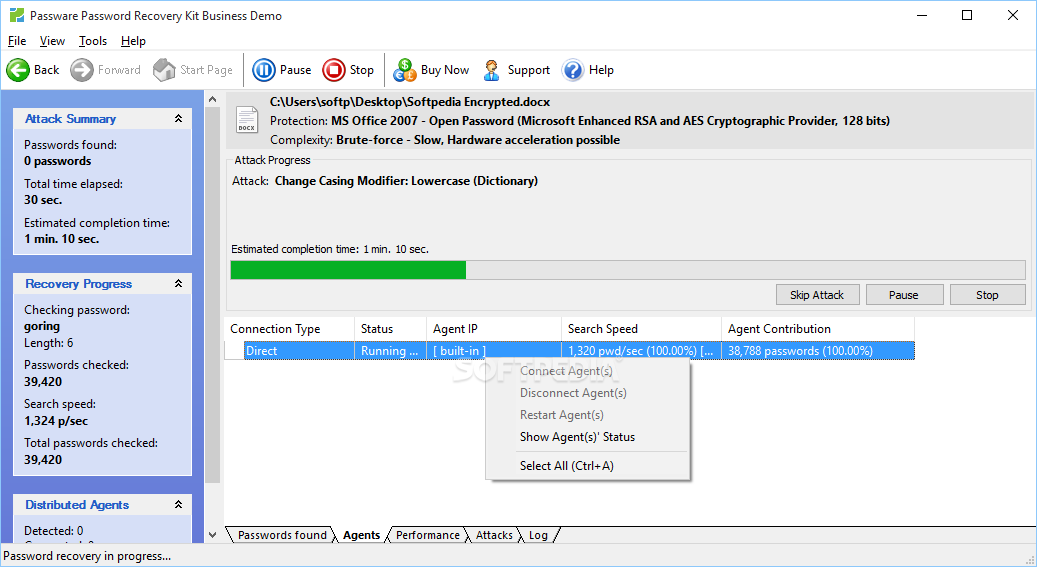Open the View menu
Screen dimensions: 1037x567
[x=52, y=41]
